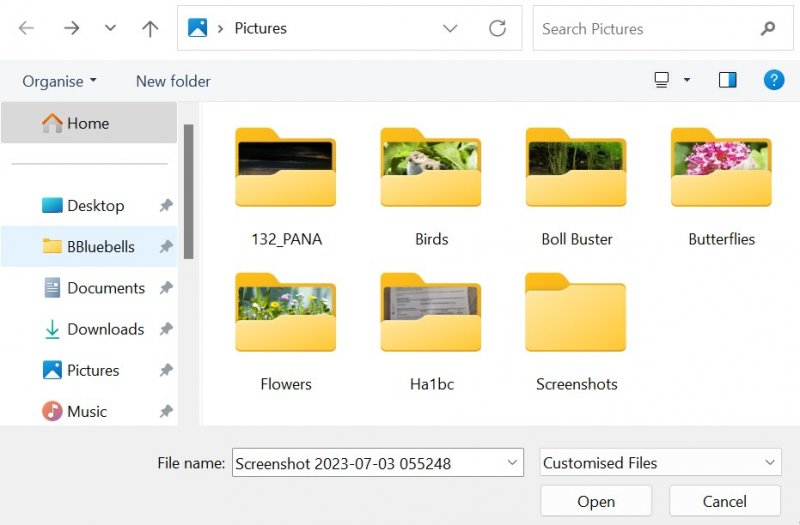Click the Forward navigation arrow

[x=71, y=29]
